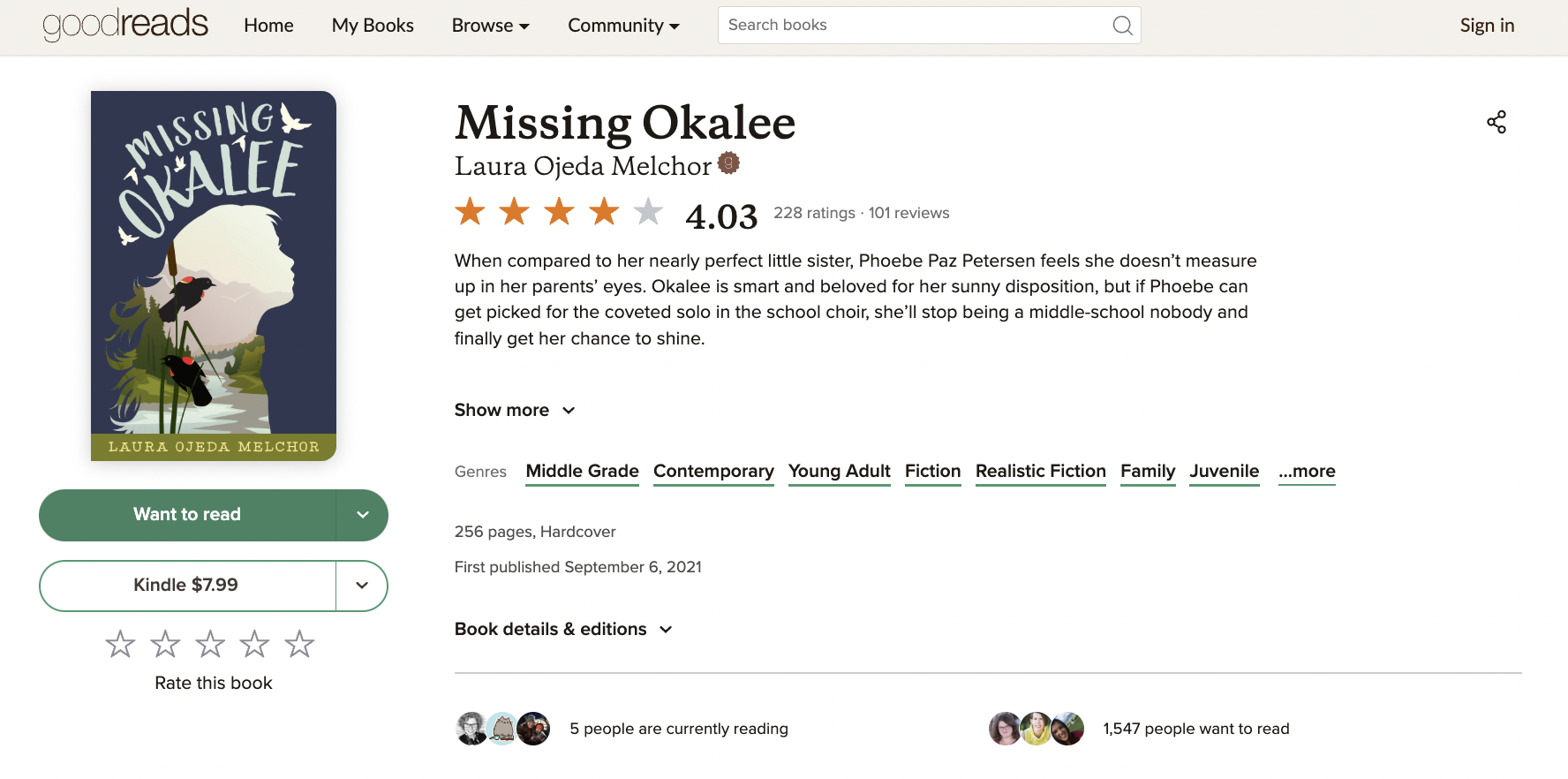Go to My Books
Screen dimensions: 1568x779
click(x=373, y=26)
